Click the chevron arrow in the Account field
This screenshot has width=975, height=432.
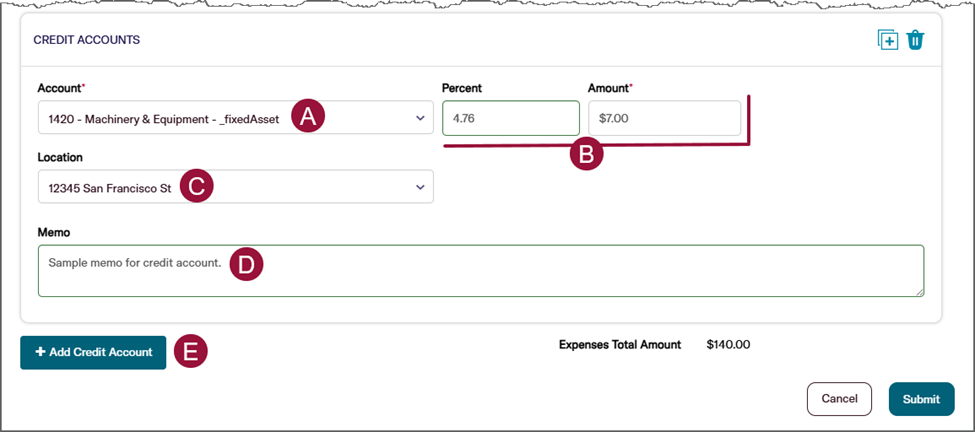(420, 119)
